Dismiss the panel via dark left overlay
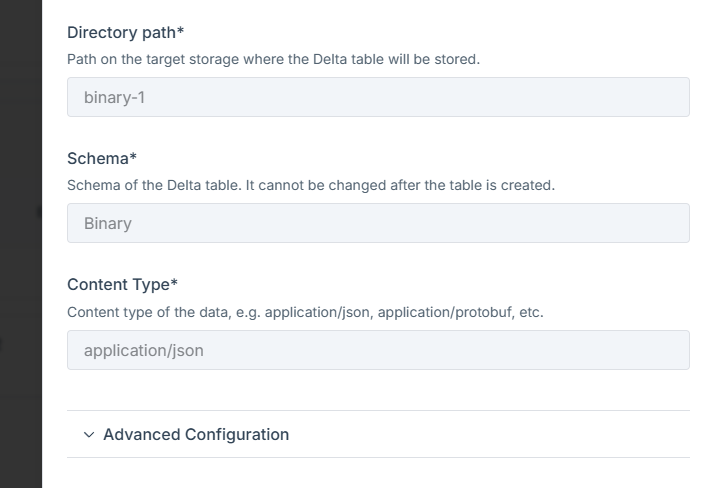The height and width of the screenshot is (488, 703). 21,244
